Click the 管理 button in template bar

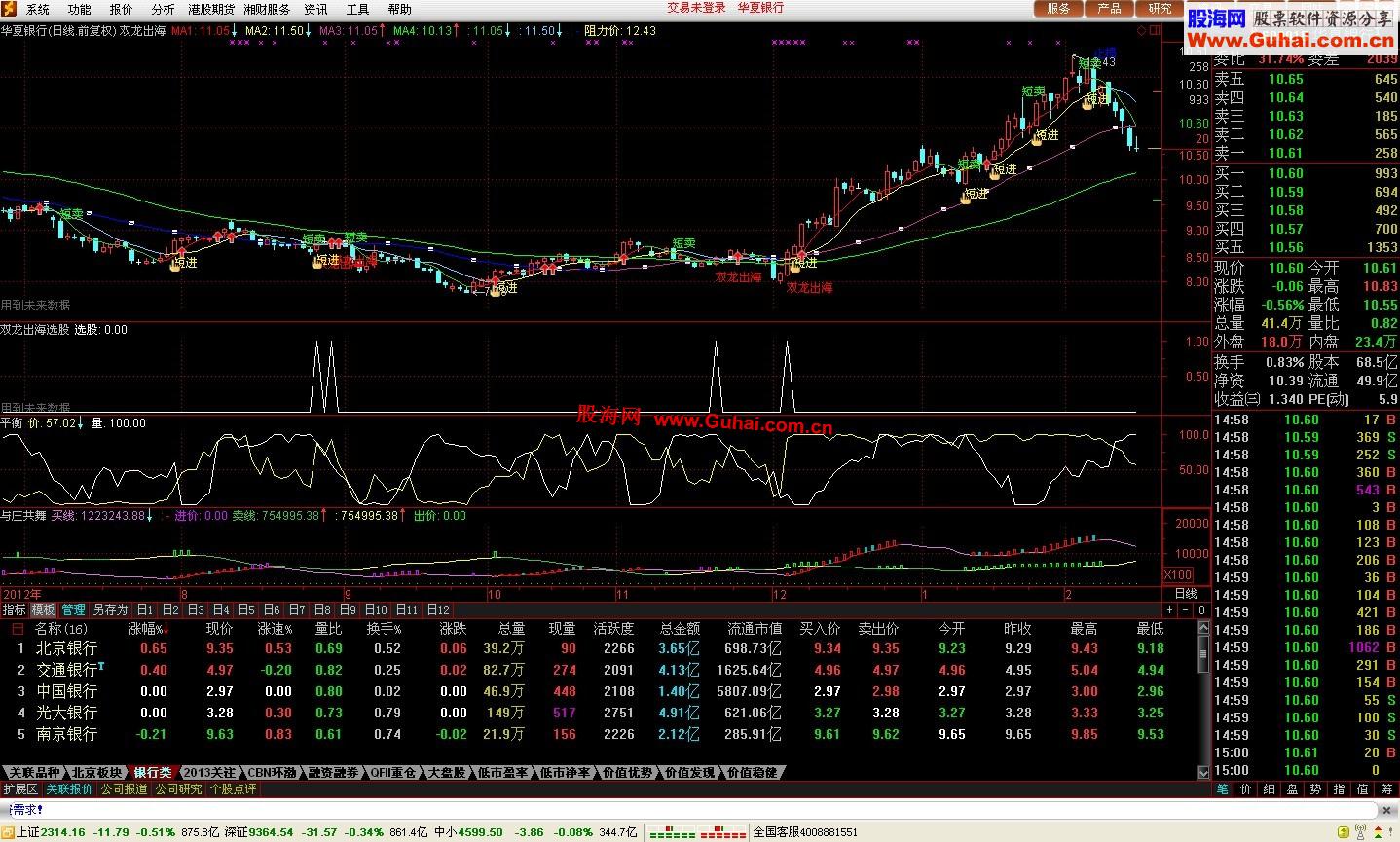[x=73, y=610]
